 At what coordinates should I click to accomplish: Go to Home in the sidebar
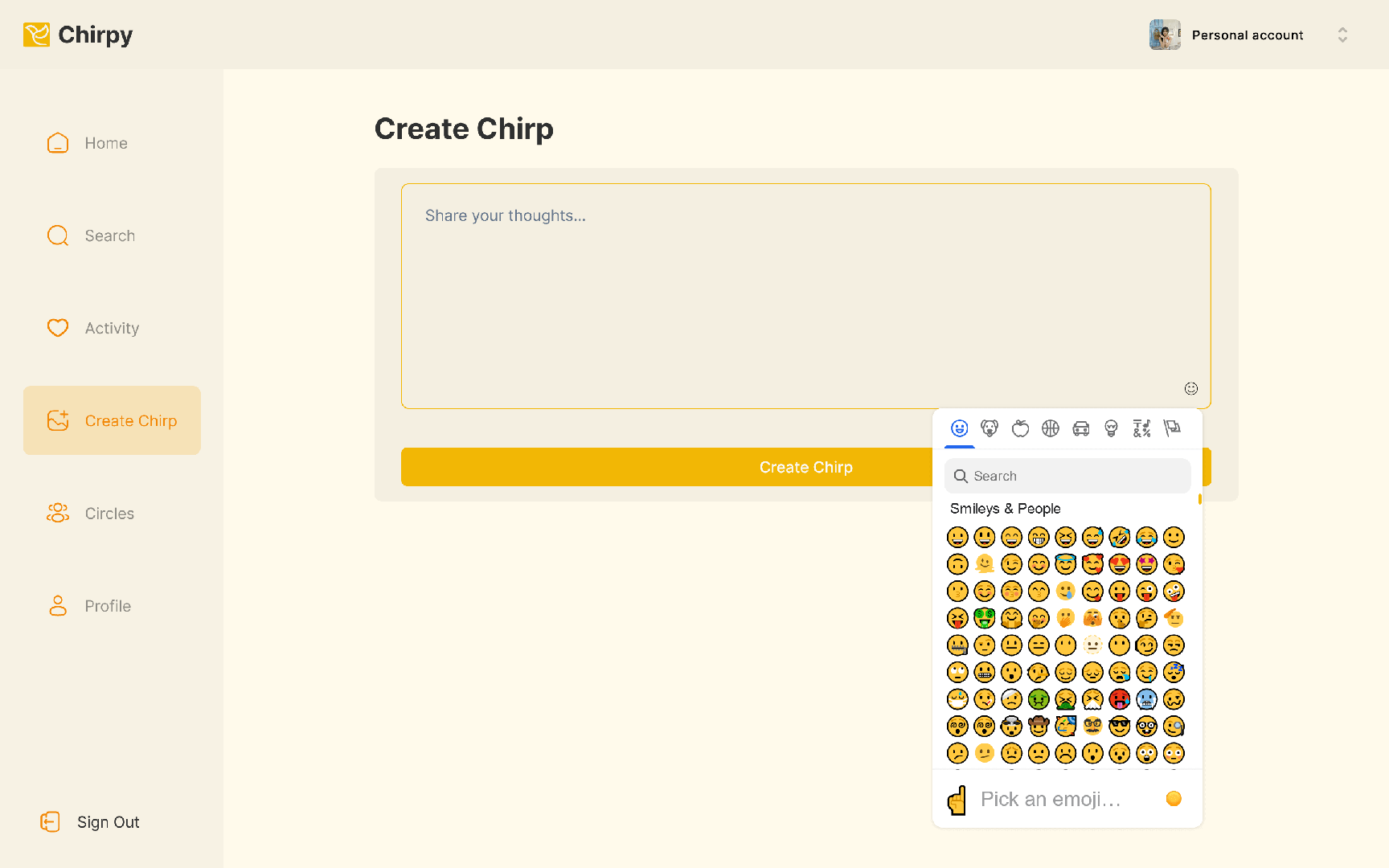click(106, 143)
